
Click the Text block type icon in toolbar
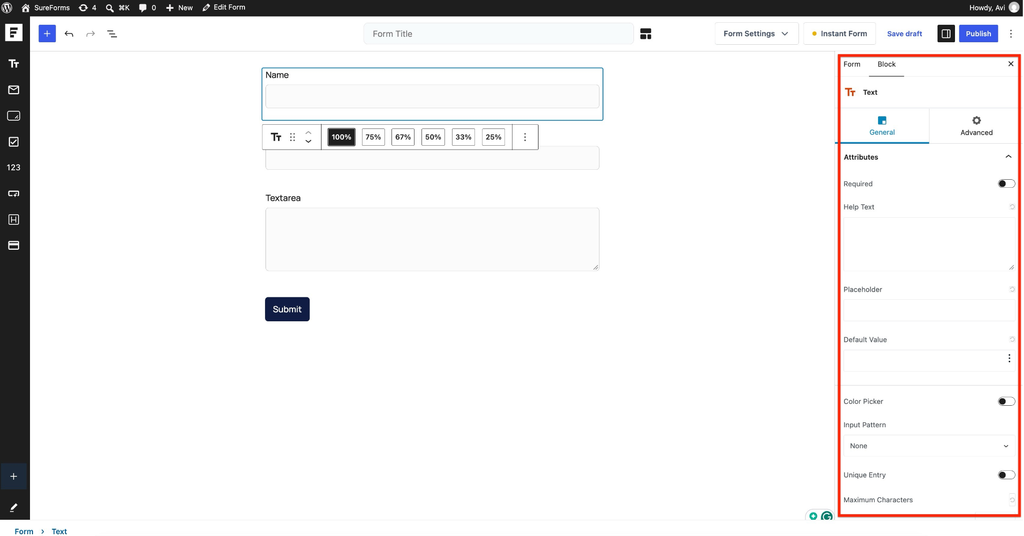click(x=276, y=137)
